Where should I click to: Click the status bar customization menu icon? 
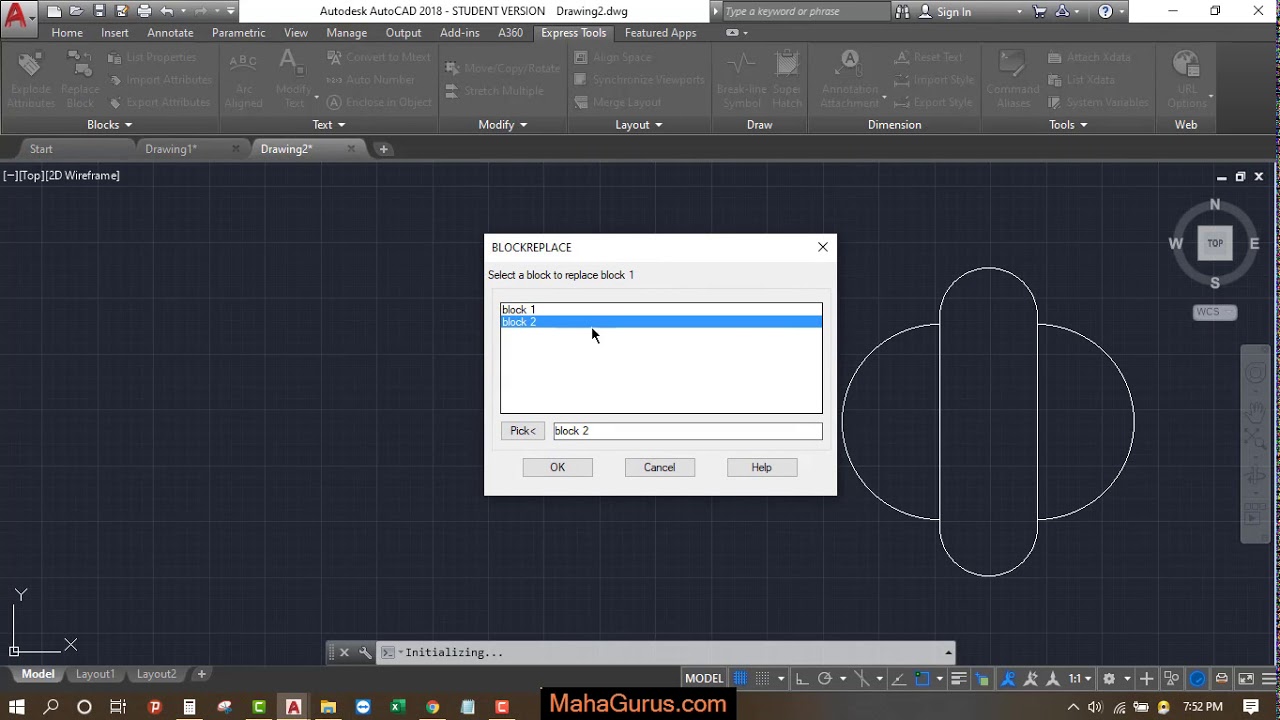click(1270, 678)
